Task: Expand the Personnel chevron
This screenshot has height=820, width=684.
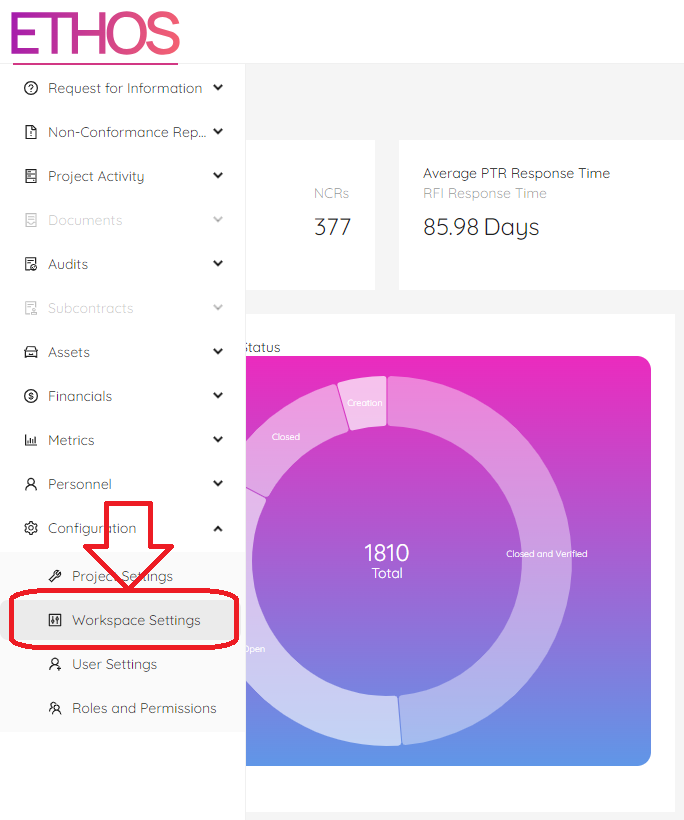Action: tap(218, 483)
